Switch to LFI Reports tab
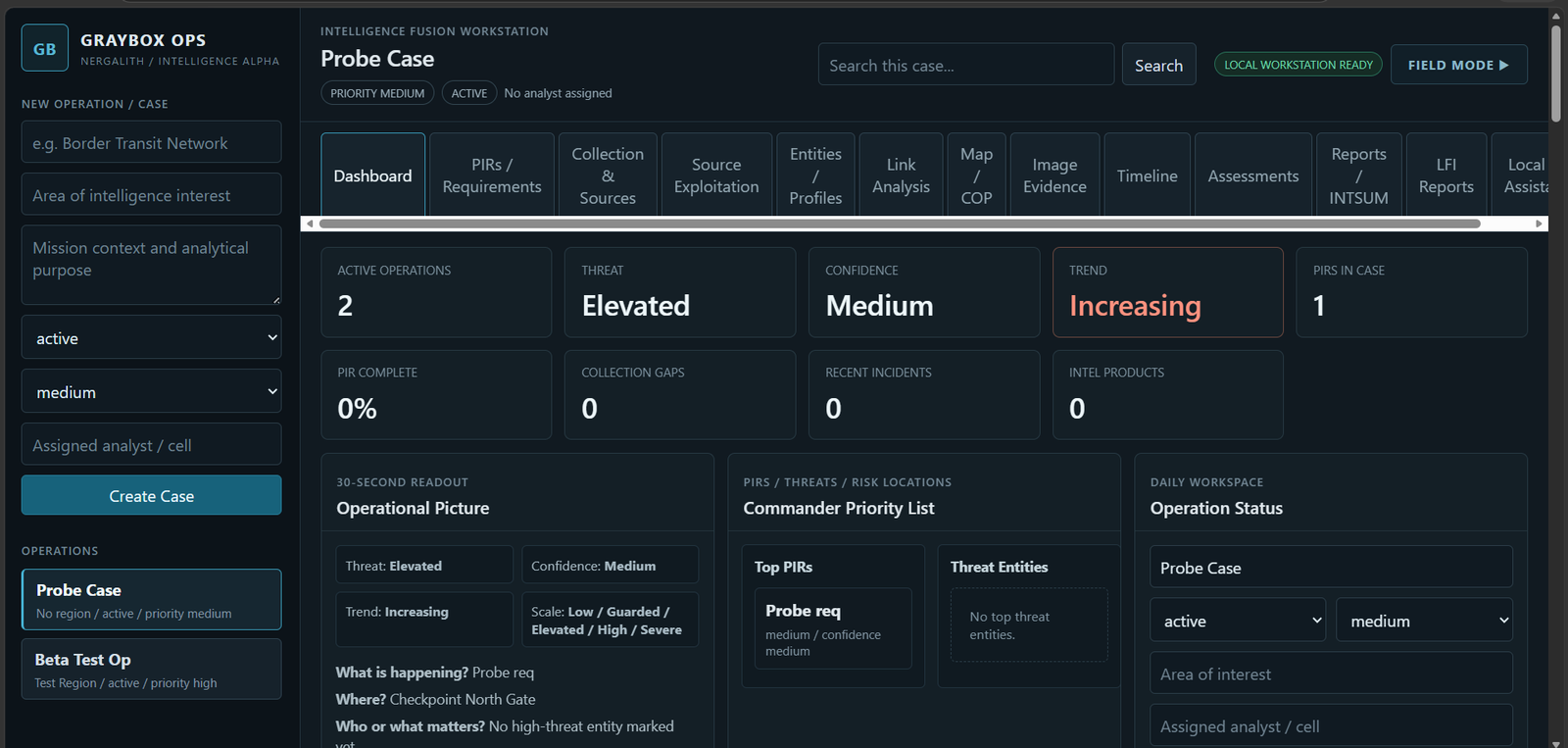 [x=1446, y=175]
